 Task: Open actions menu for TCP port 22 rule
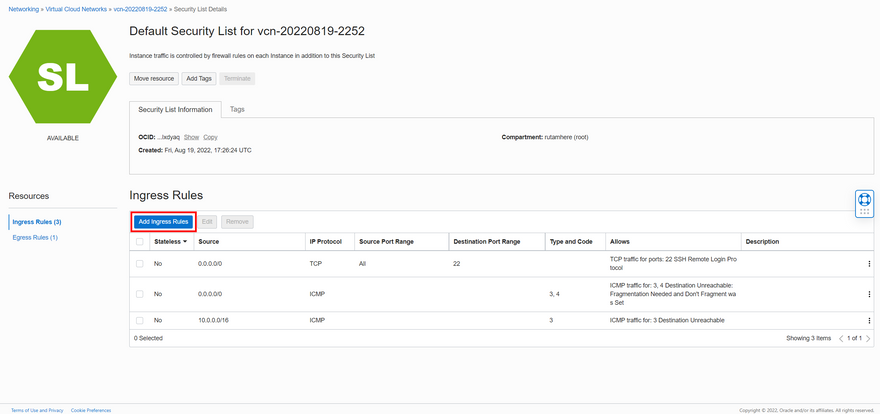coord(869,264)
